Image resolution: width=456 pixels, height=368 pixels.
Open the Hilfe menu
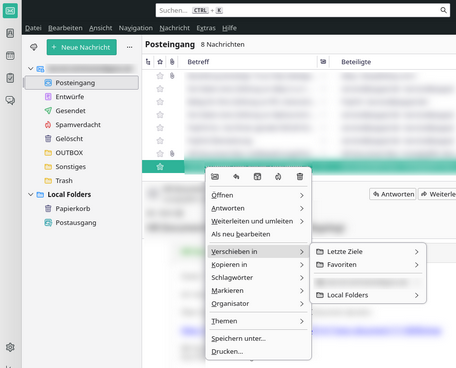pos(230,28)
